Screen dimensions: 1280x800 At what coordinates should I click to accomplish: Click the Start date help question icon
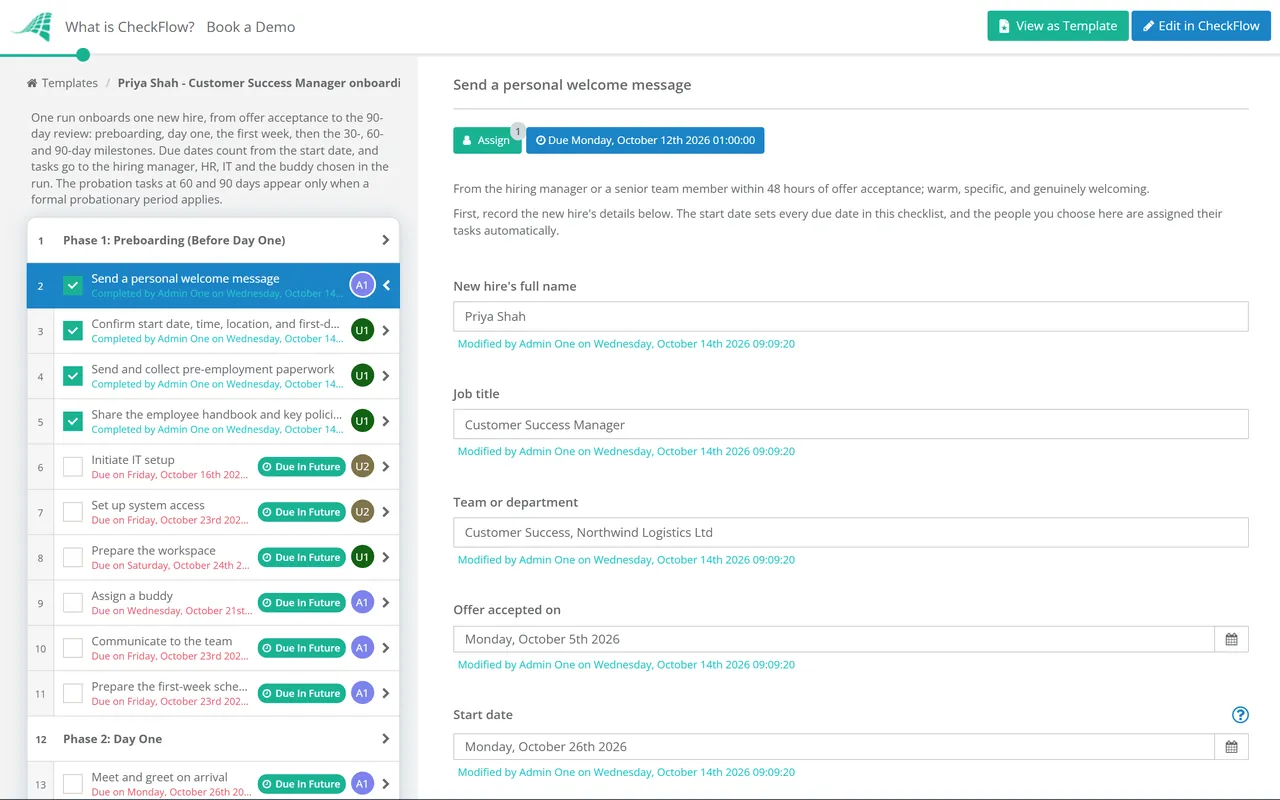(x=1240, y=714)
